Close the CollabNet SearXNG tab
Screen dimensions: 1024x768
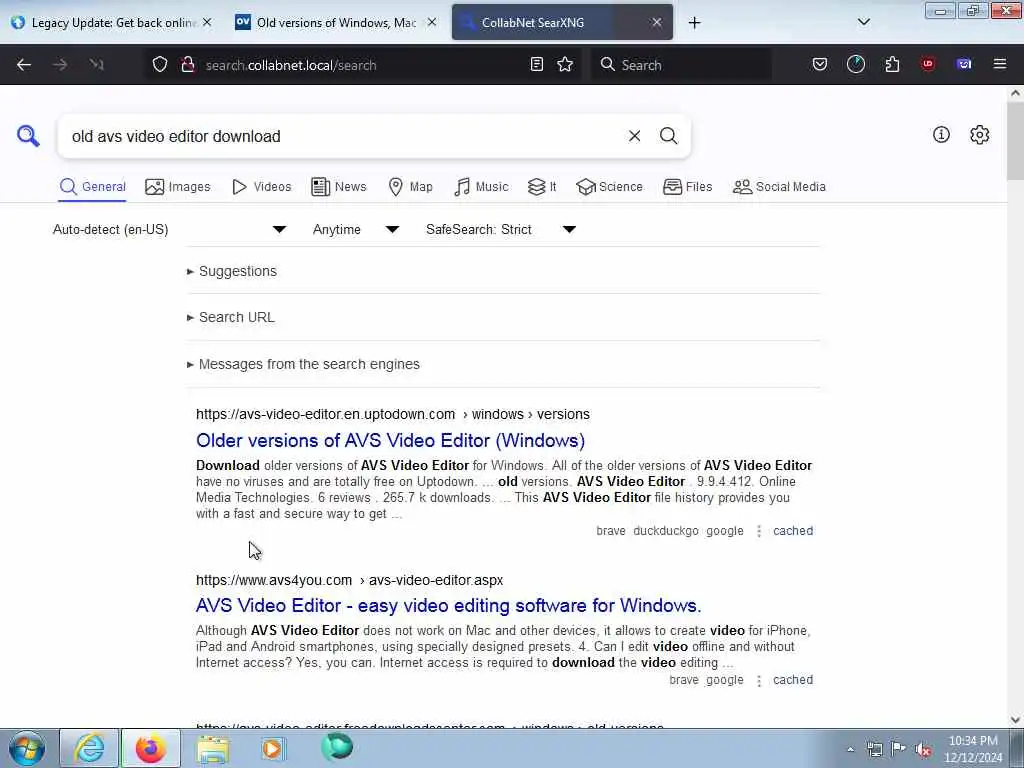click(656, 22)
